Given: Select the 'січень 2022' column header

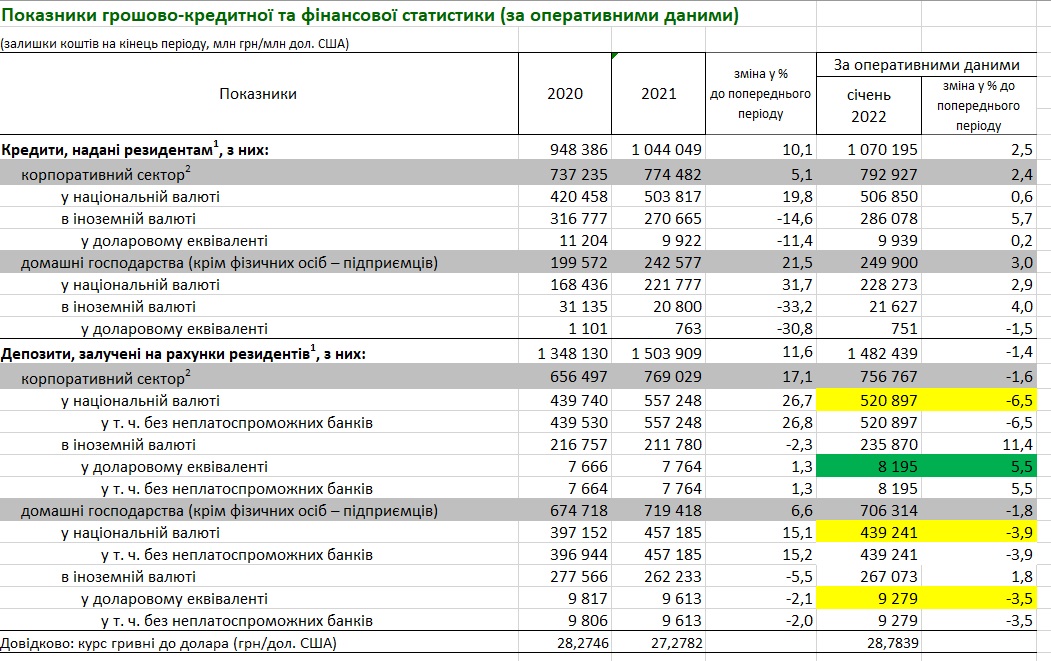Looking at the screenshot, I should (x=868, y=104).
